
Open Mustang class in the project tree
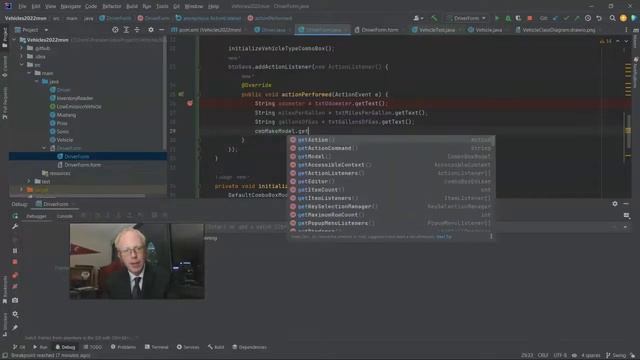coord(66,115)
